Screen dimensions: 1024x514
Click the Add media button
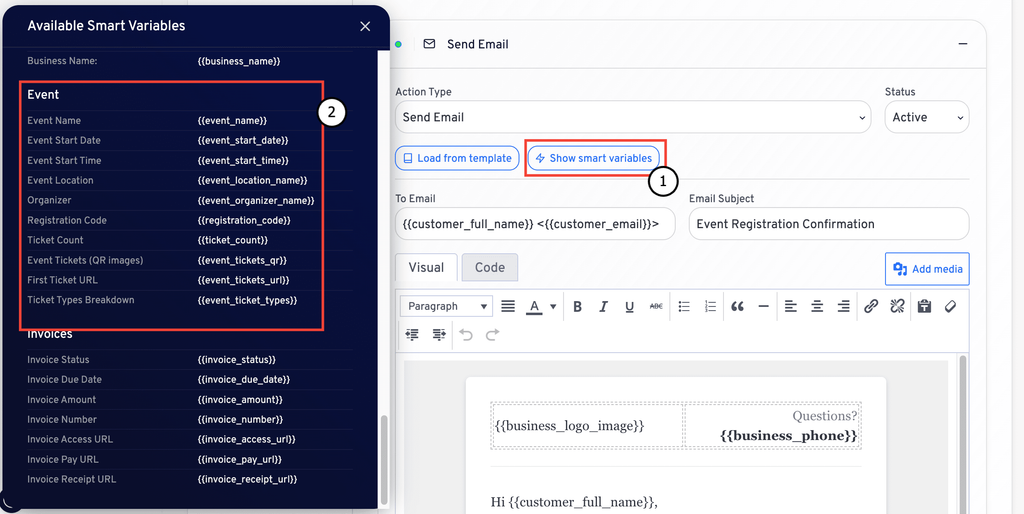point(927,269)
